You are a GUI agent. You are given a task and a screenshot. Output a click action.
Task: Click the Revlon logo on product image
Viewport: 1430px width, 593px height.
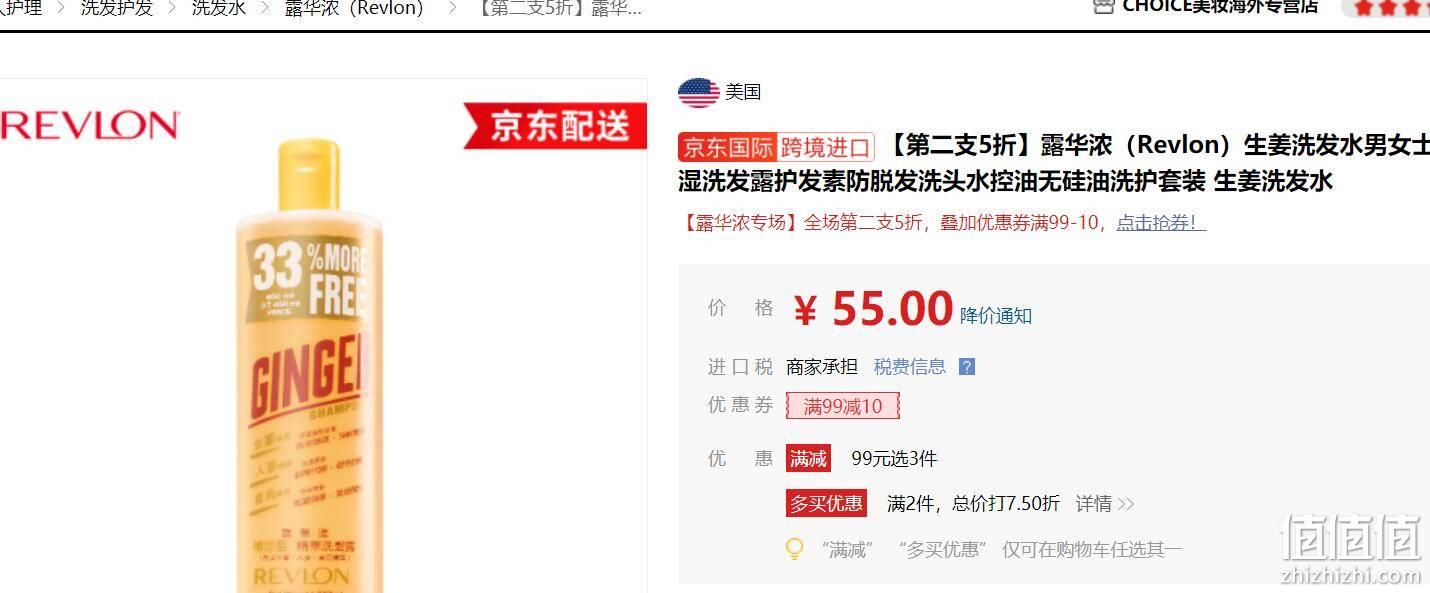89,126
